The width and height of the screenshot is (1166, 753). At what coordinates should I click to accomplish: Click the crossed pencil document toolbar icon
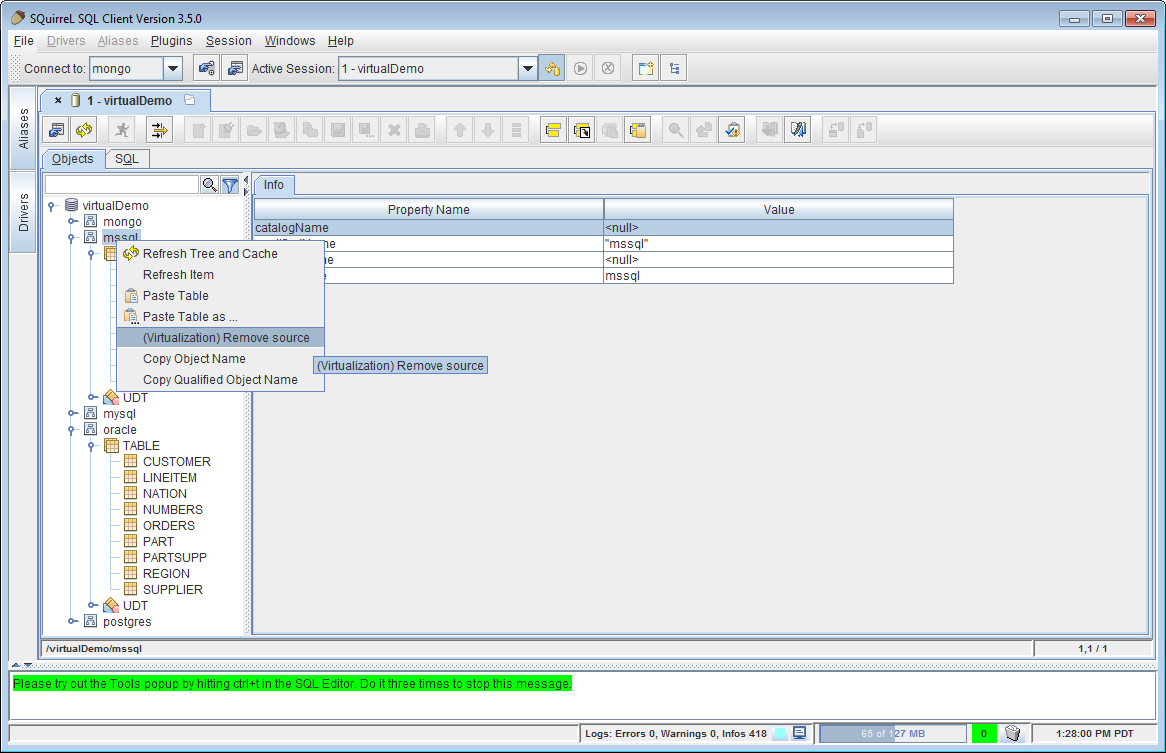(x=797, y=130)
